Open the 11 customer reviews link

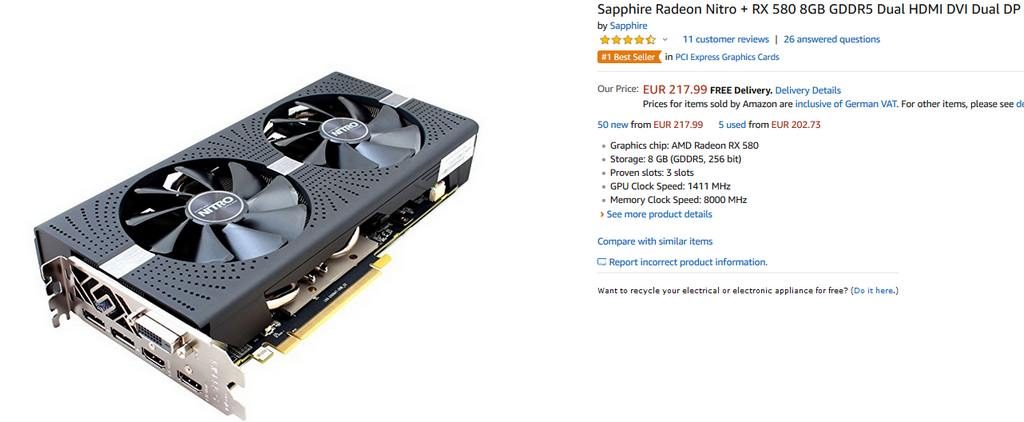(726, 39)
